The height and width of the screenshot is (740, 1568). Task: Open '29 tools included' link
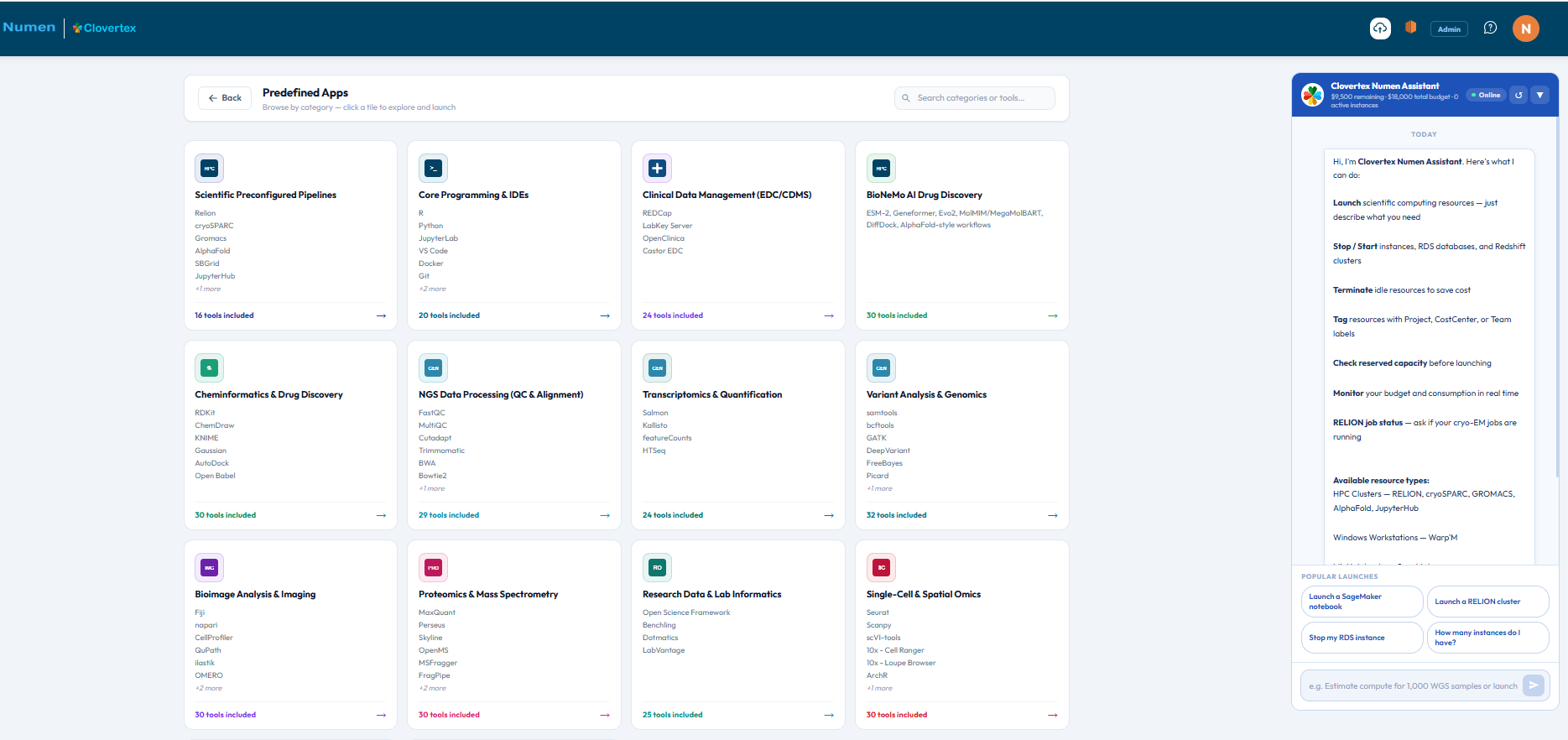(449, 515)
